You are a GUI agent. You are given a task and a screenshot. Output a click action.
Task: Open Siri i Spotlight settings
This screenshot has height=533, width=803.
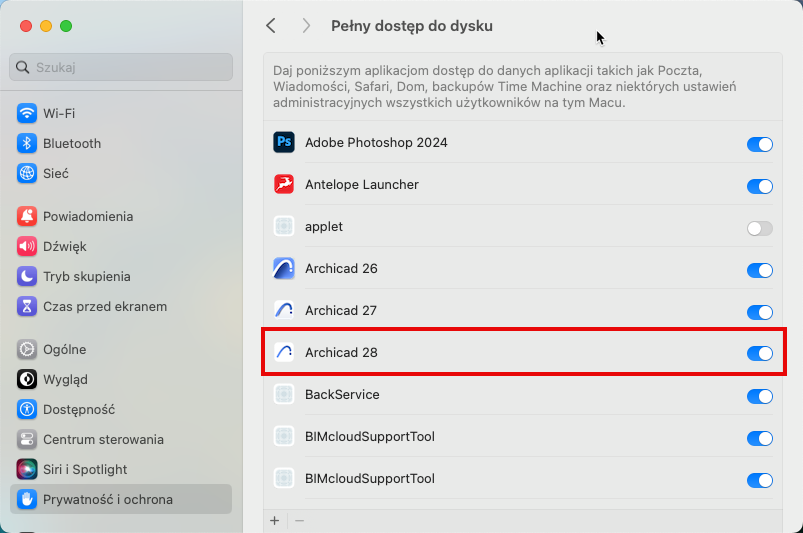click(x=121, y=469)
